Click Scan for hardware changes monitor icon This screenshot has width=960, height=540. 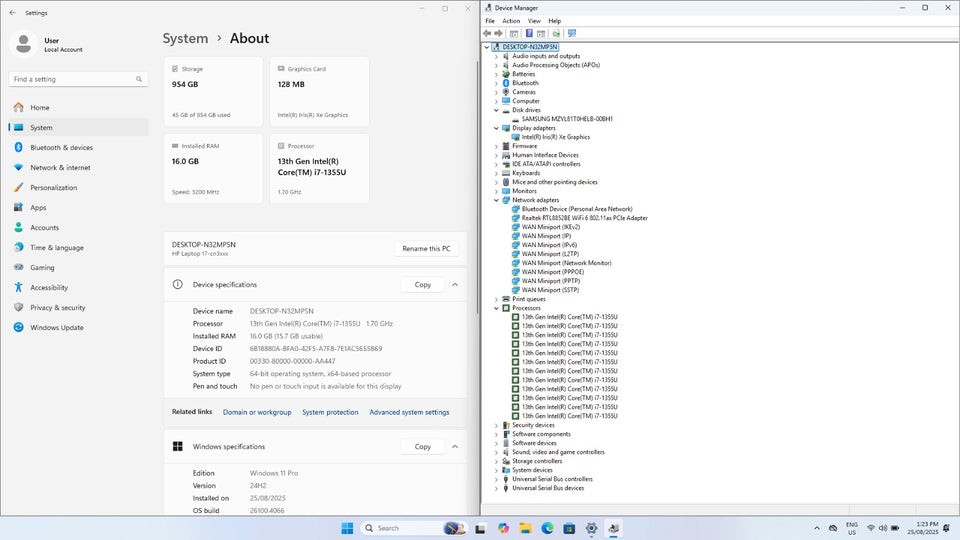(572, 34)
